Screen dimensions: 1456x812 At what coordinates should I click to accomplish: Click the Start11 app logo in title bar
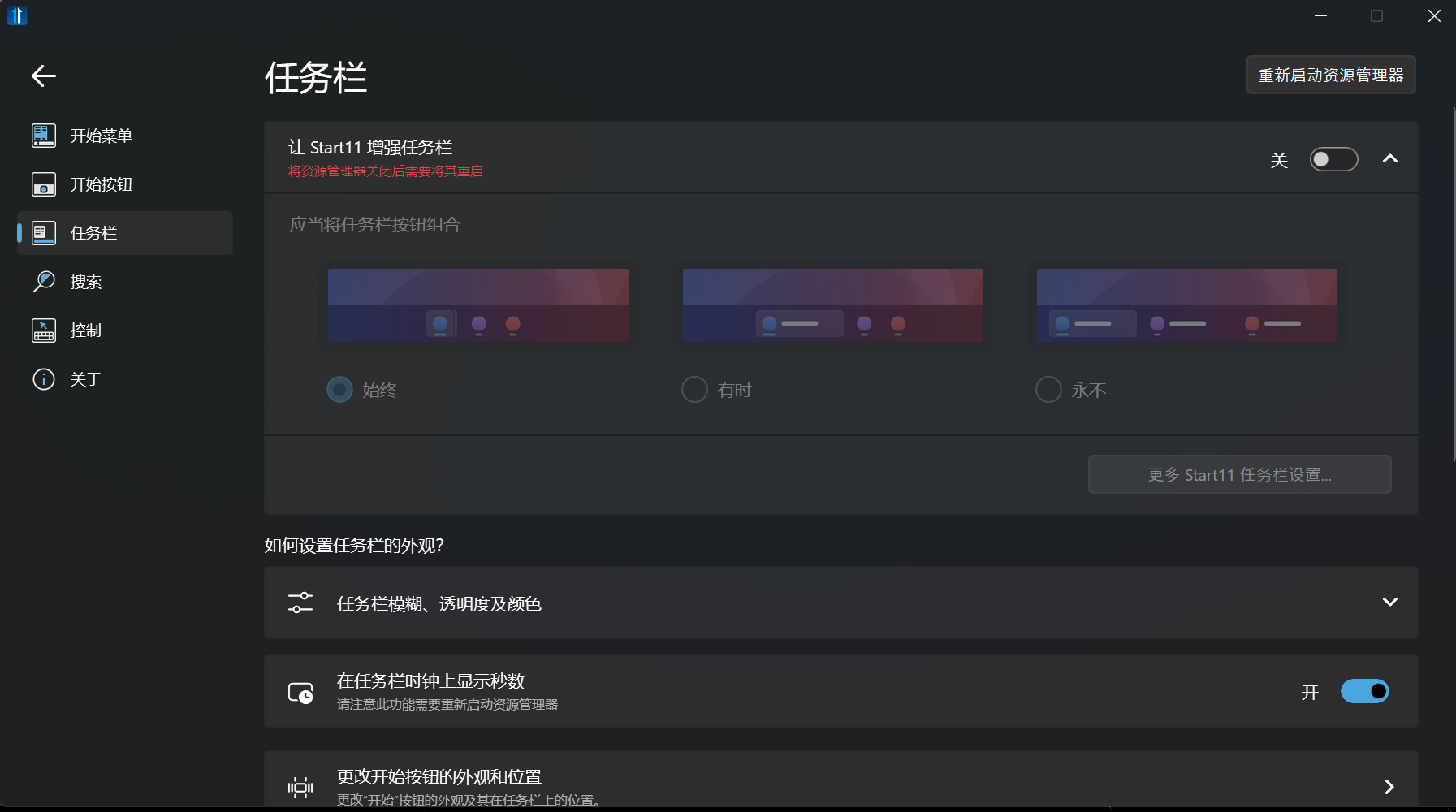pos(17,15)
